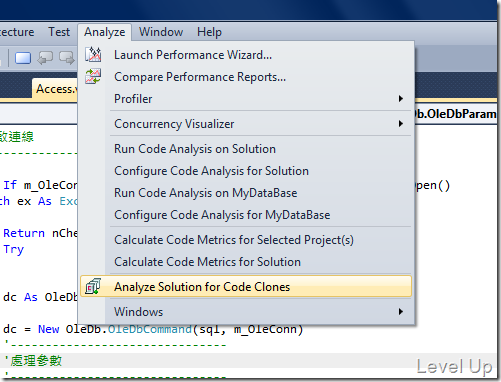Switch to the Access document tab
The height and width of the screenshot is (382, 501).
point(55,89)
